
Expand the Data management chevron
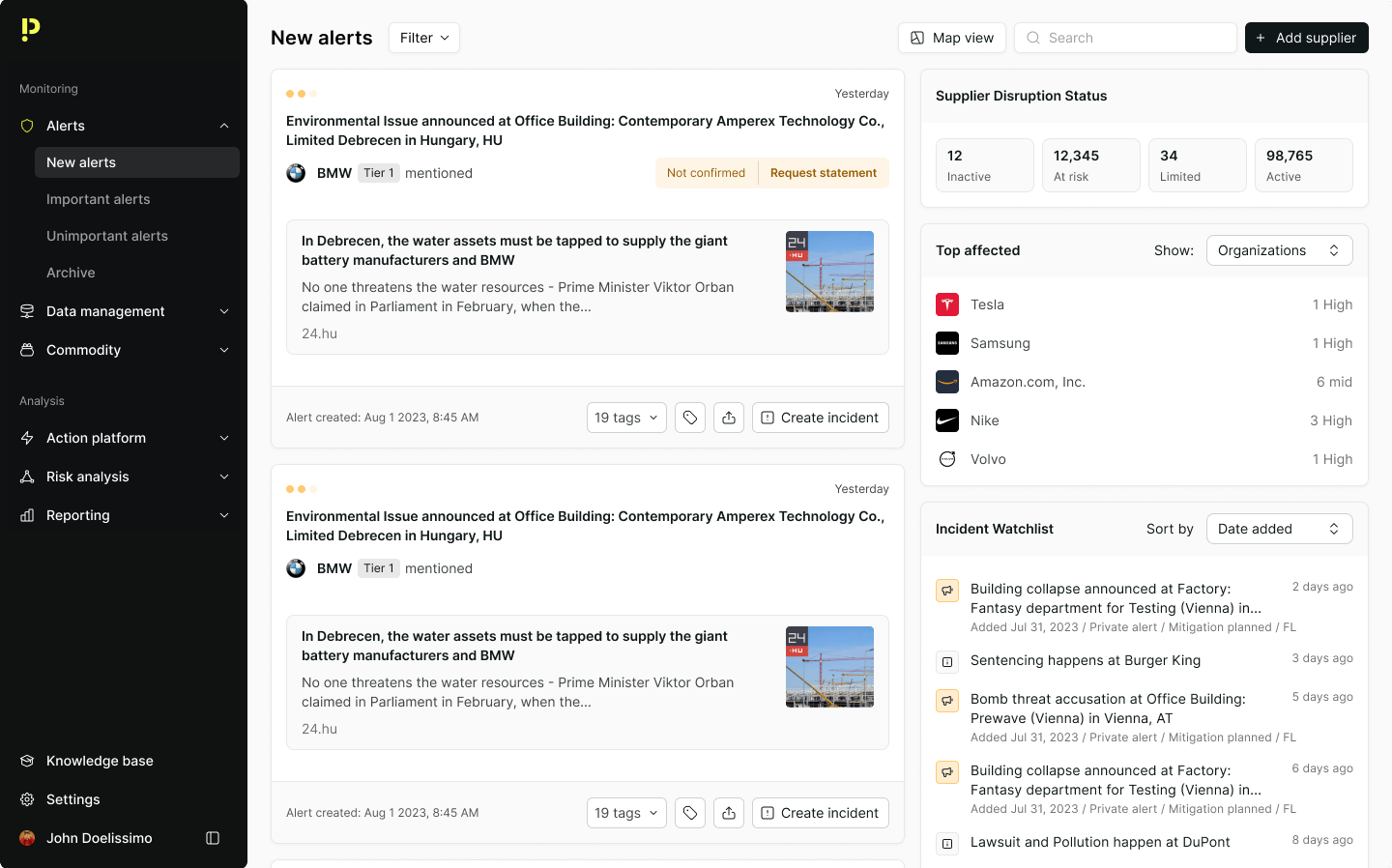[224, 311]
